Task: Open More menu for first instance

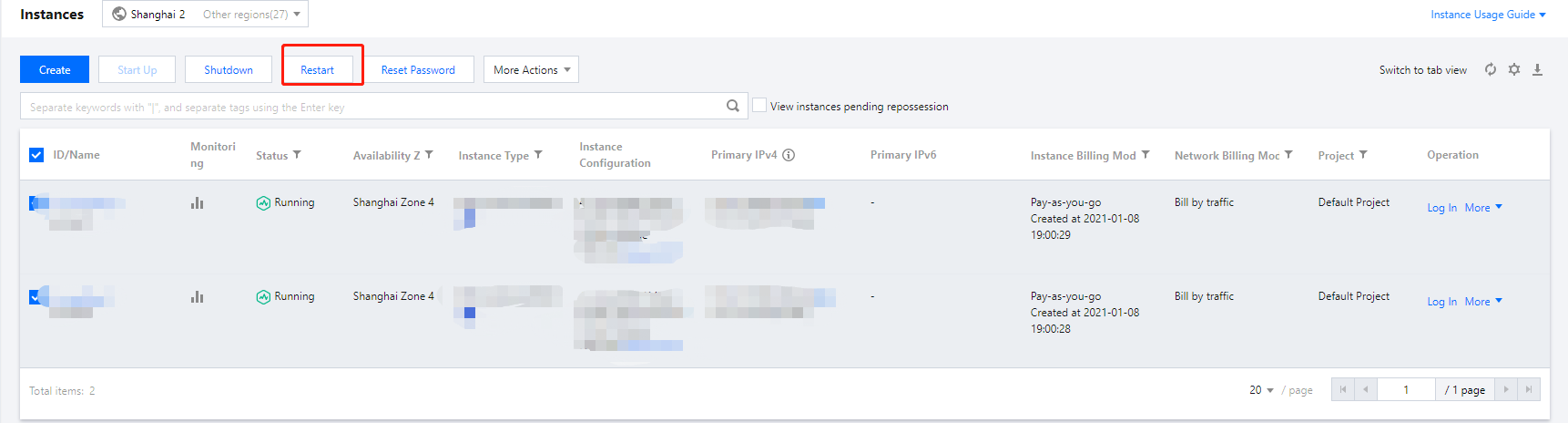Action: point(1482,208)
